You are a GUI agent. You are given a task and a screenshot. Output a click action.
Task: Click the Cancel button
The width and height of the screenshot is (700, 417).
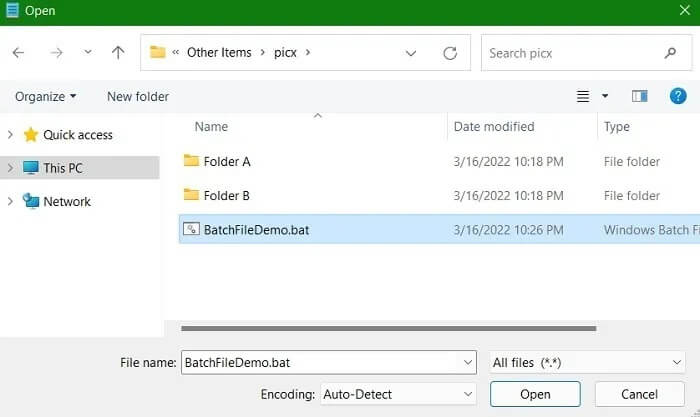pyautogui.click(x=639, y=394)
